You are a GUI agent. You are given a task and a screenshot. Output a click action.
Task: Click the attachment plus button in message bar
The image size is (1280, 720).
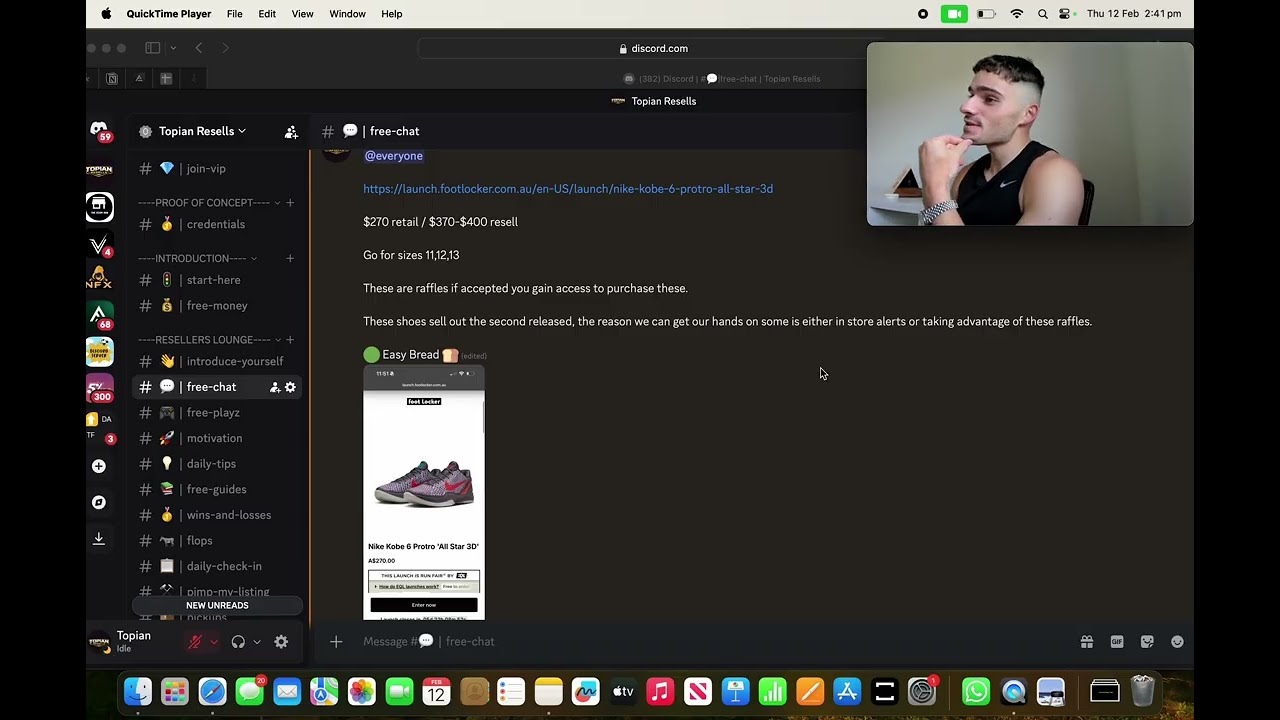tap(336, 642)
